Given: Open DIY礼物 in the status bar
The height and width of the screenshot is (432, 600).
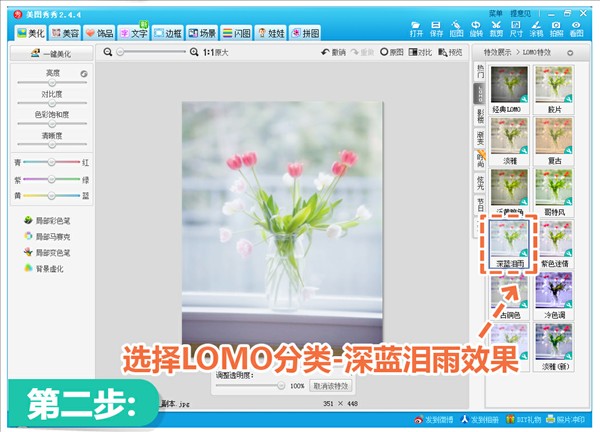Looking at the screenshot, I should pos(523,419).
